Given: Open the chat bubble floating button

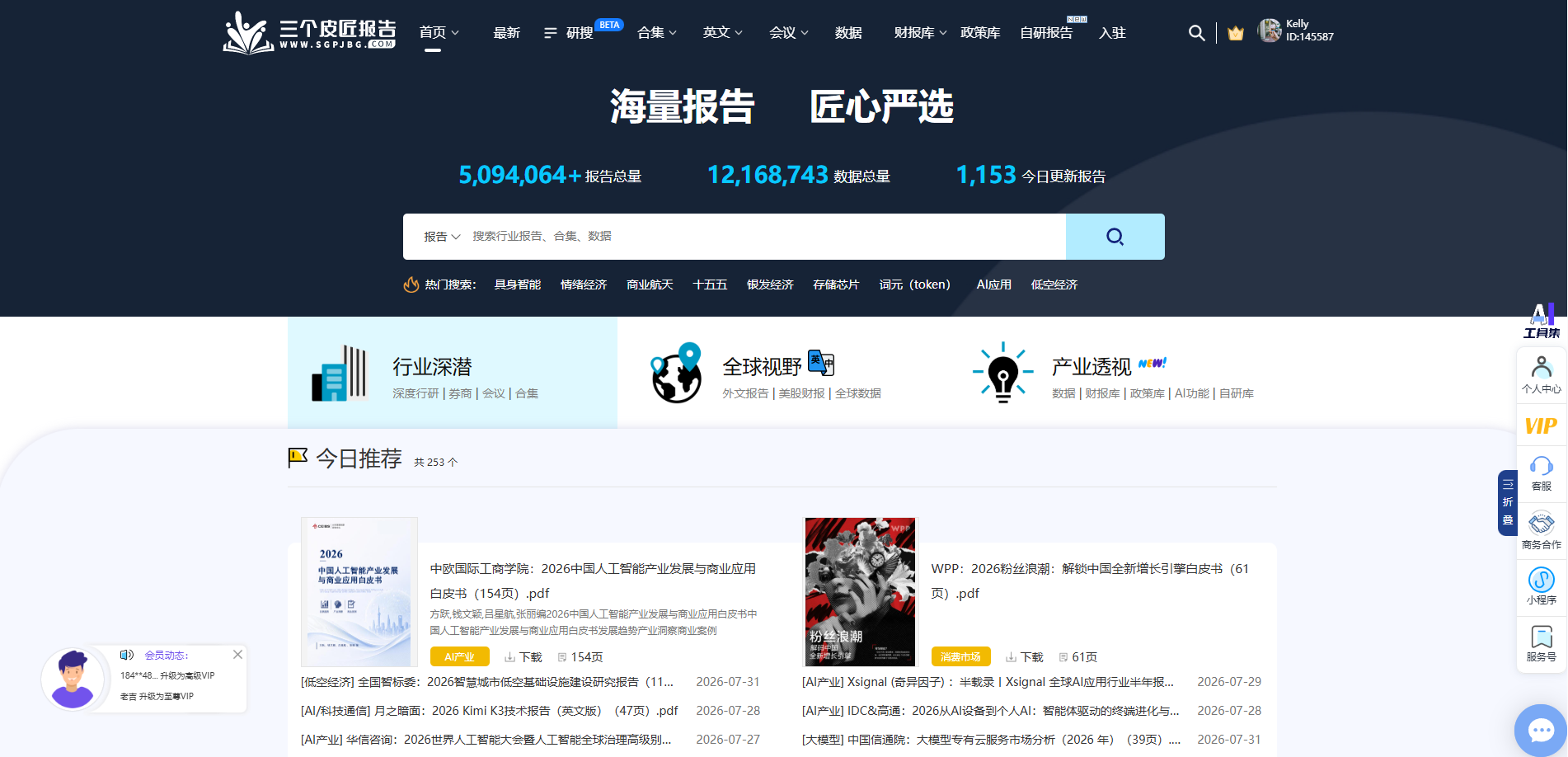Looking at the screenshot, I should [x=1541, y=731].
